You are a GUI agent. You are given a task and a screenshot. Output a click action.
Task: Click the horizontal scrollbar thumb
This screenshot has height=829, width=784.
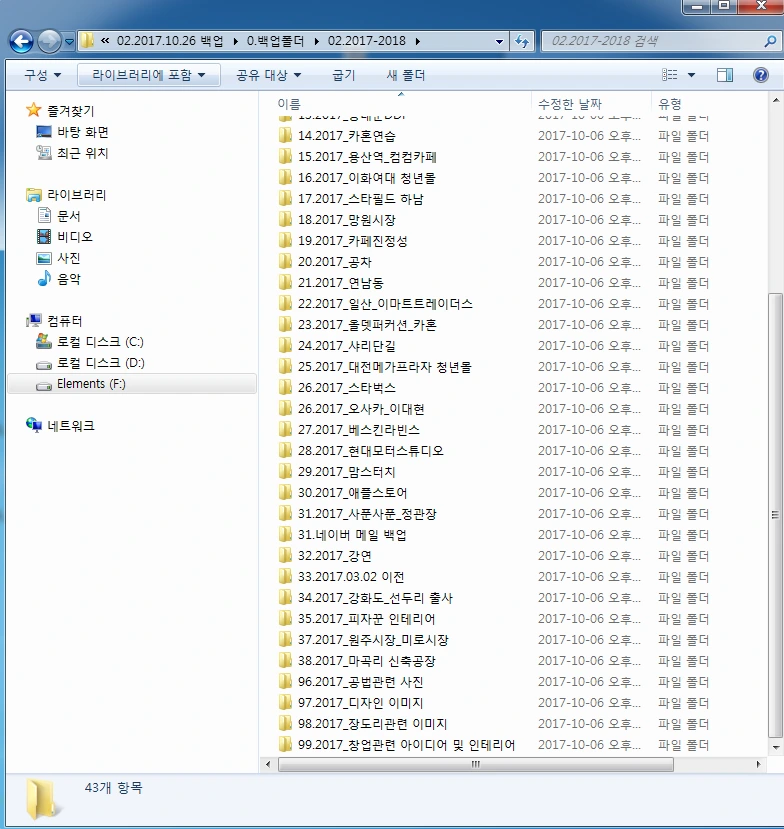[x=476, y=764]
